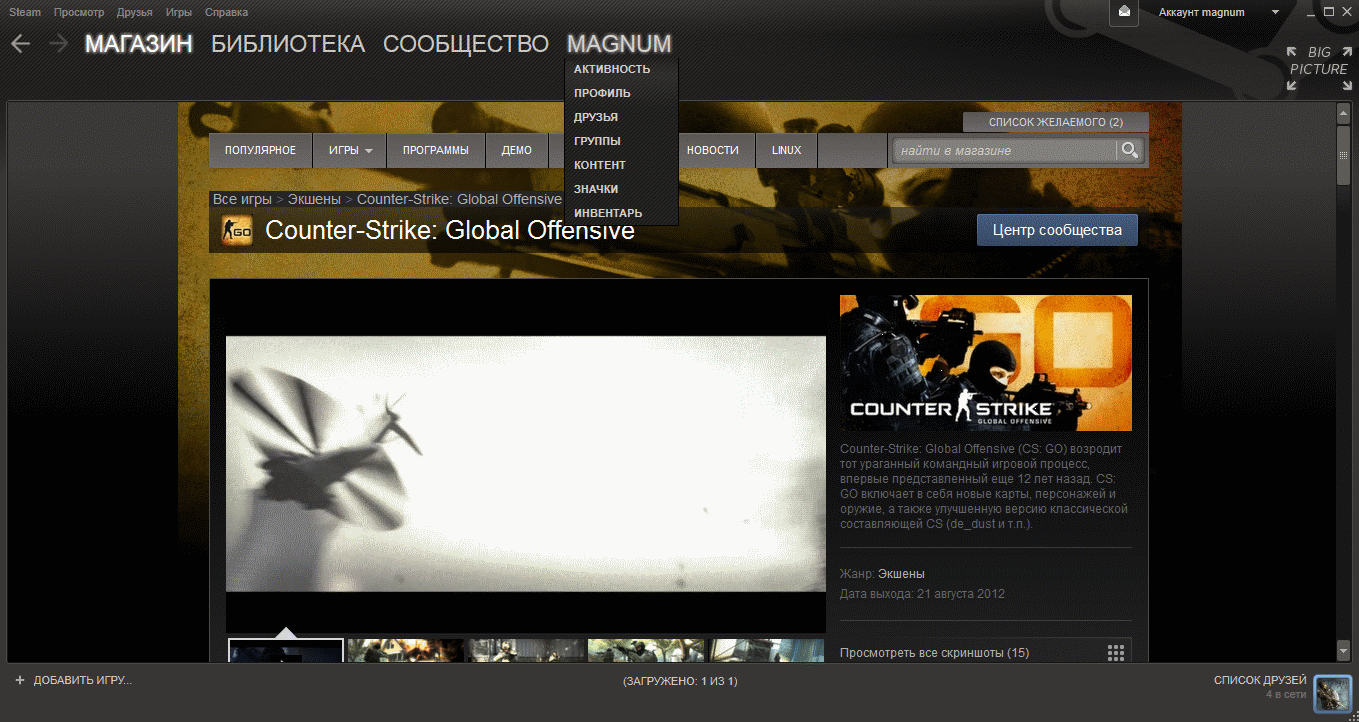Click the store search field

coord(1005,151)
